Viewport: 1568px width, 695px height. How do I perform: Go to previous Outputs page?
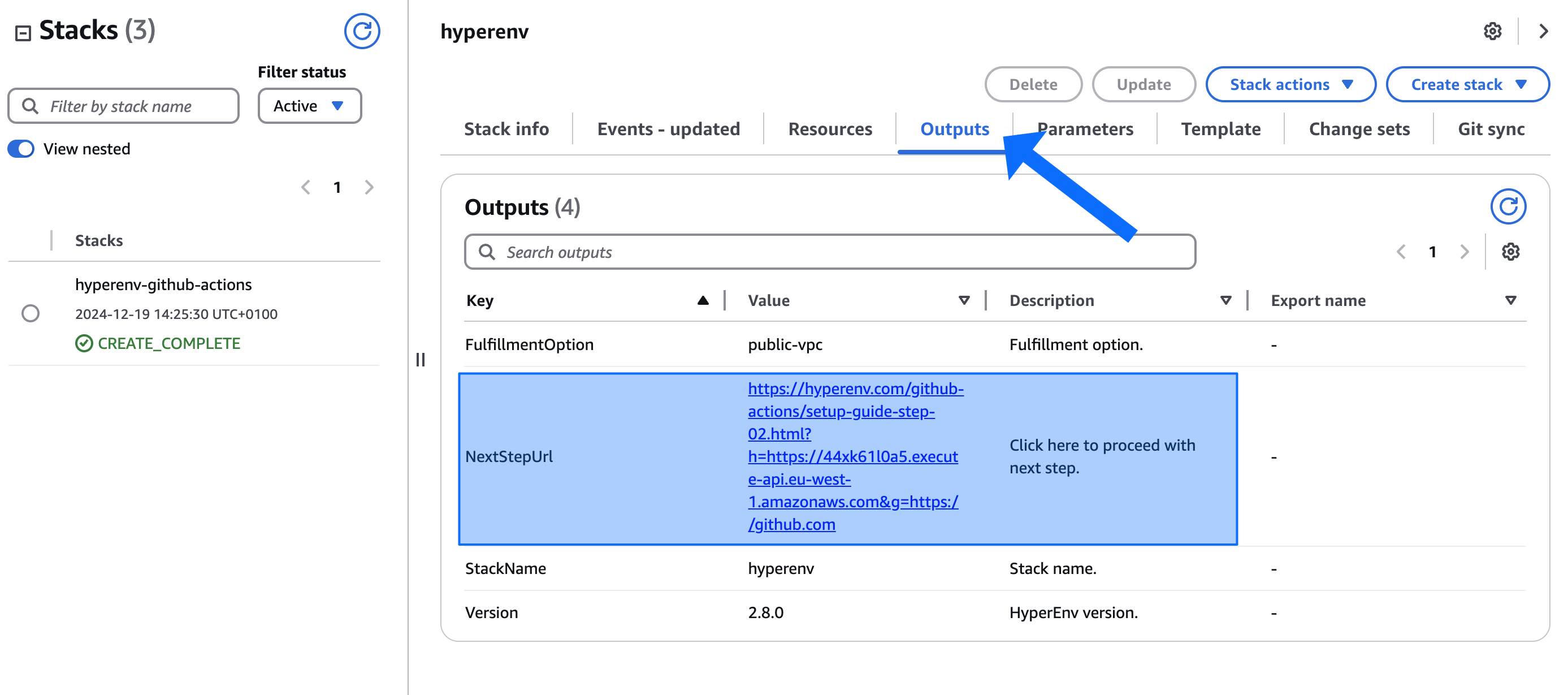(1401, 252)
